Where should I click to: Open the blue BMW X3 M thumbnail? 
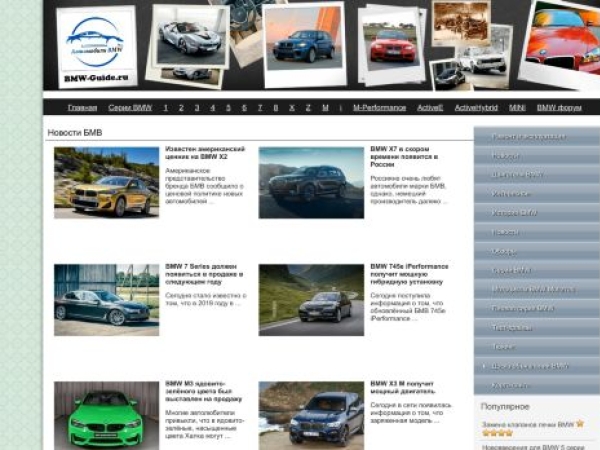pyautogui.click(x=311, y=416)
